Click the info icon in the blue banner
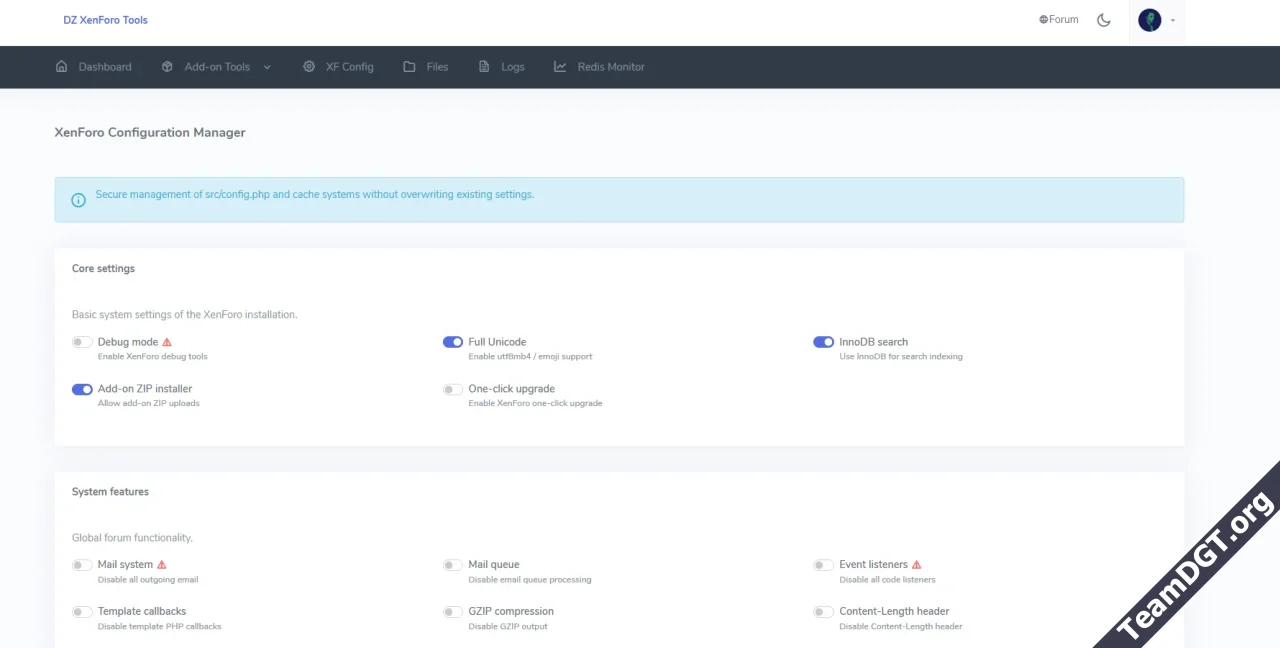This screenshot has width=1280, height=648. pyautogui.click(x=79, y=200)
